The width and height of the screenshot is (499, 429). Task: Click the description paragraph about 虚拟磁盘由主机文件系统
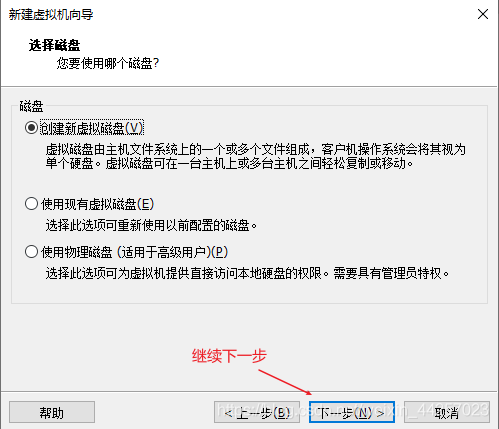click(255, 156)
